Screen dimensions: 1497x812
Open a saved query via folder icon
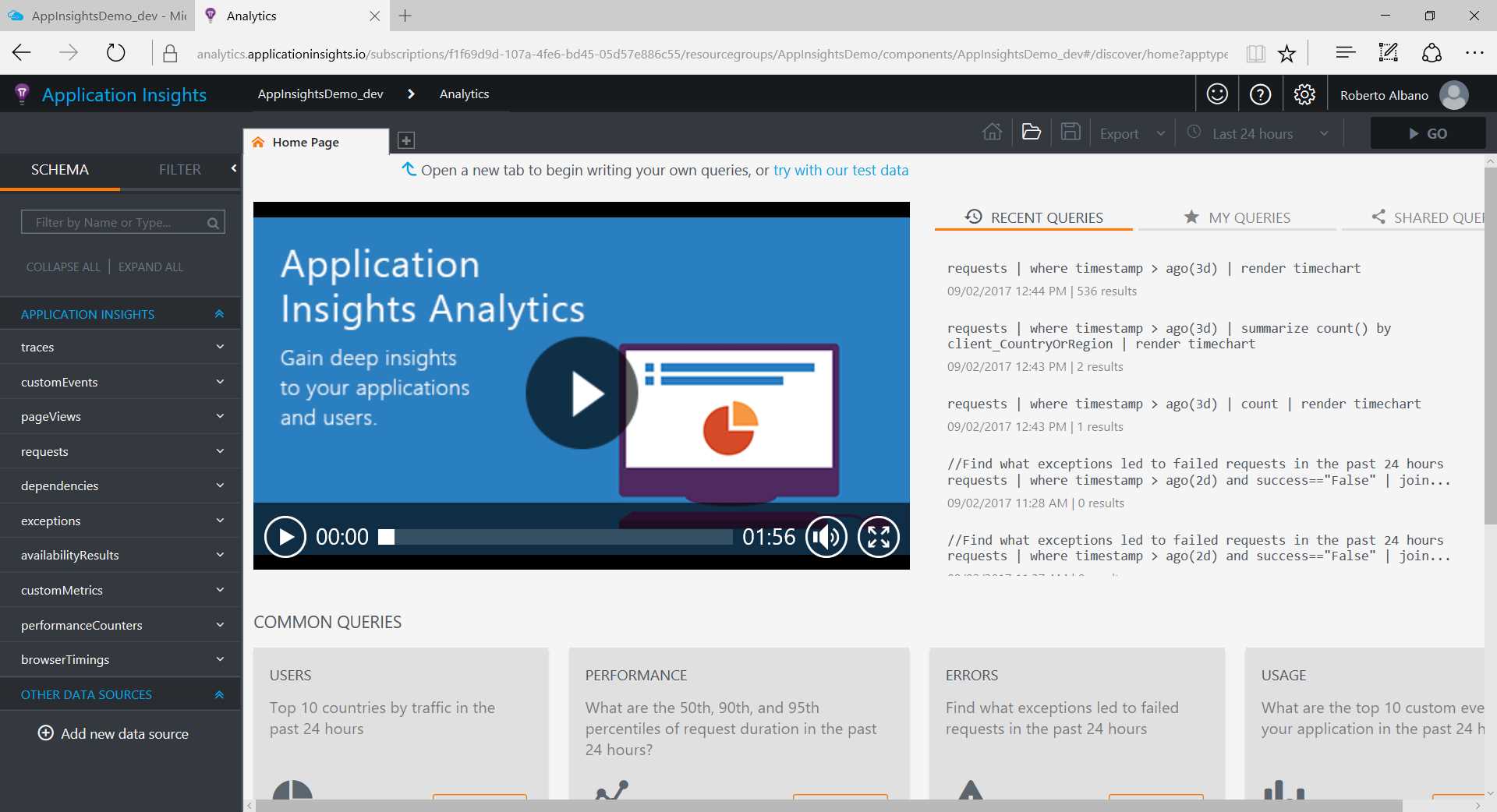(1031, 132)
